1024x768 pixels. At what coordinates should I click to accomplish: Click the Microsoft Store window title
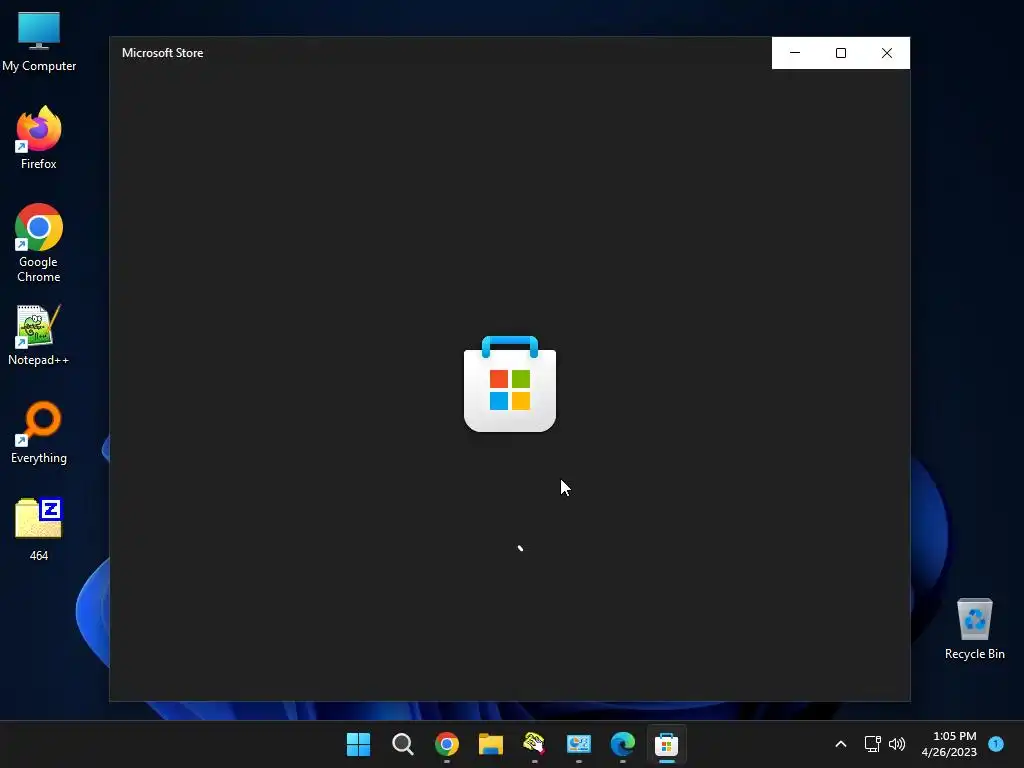[163, 53]
